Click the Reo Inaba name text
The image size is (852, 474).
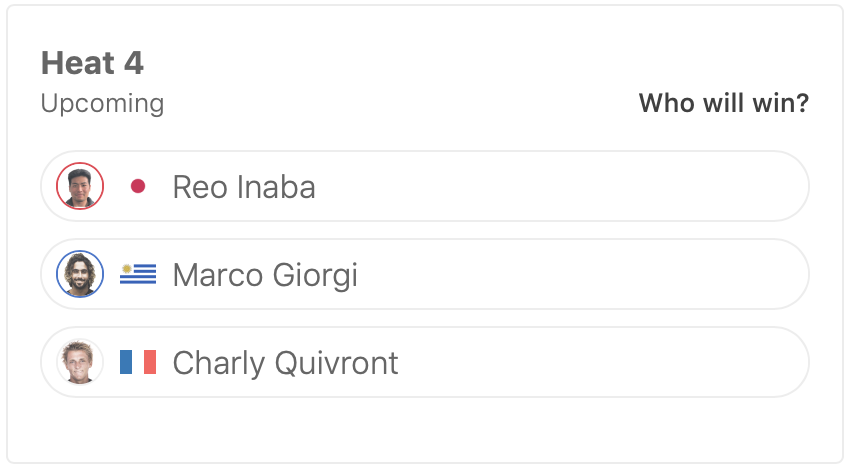click(244, 187)
